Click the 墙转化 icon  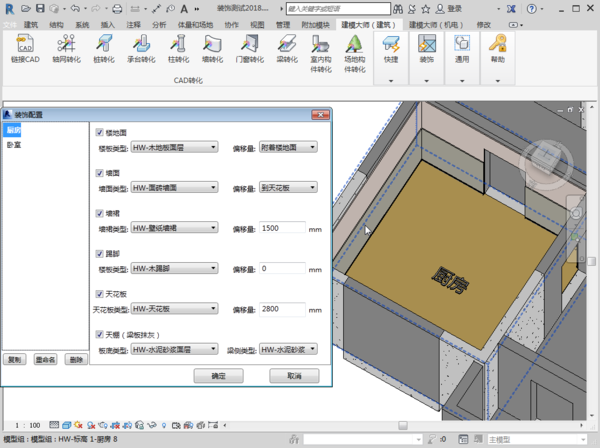(212, 47)
